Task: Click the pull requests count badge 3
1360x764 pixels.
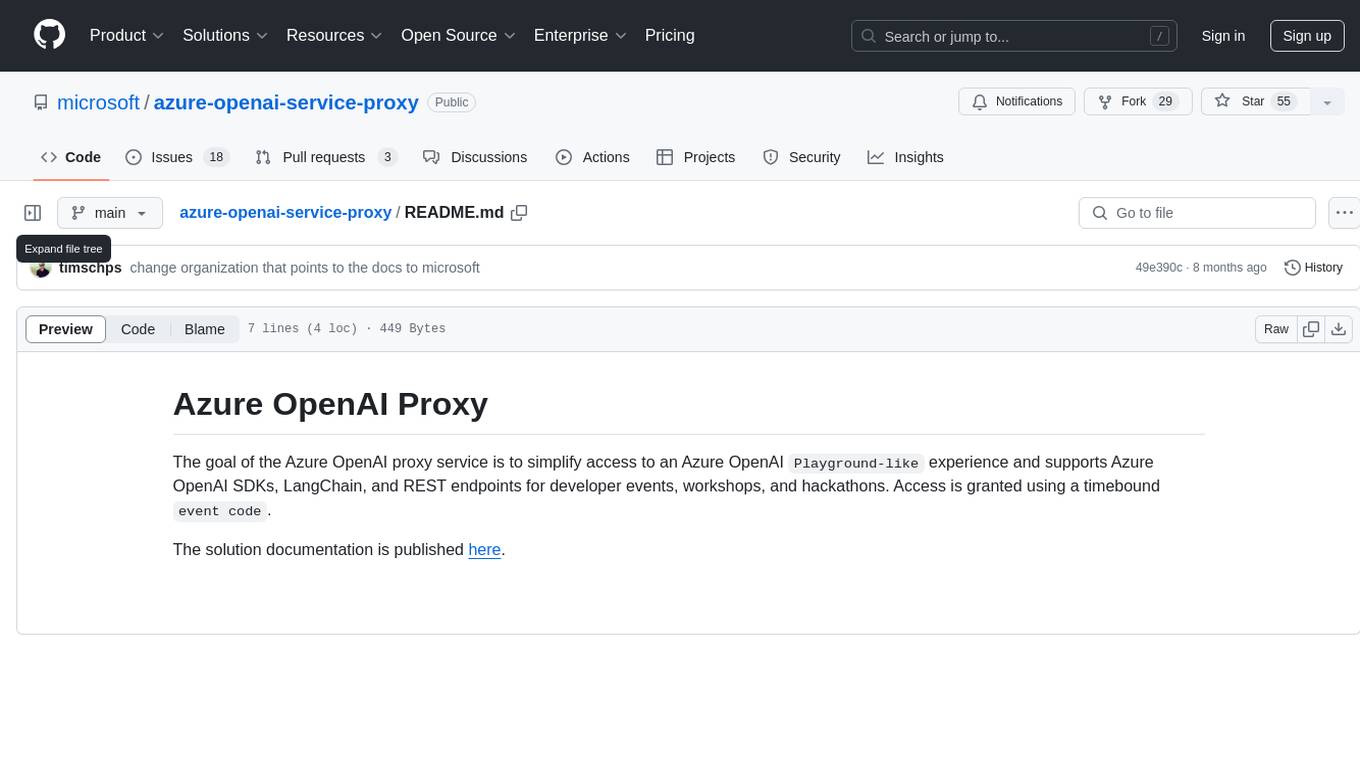Action: coord(387,157)
